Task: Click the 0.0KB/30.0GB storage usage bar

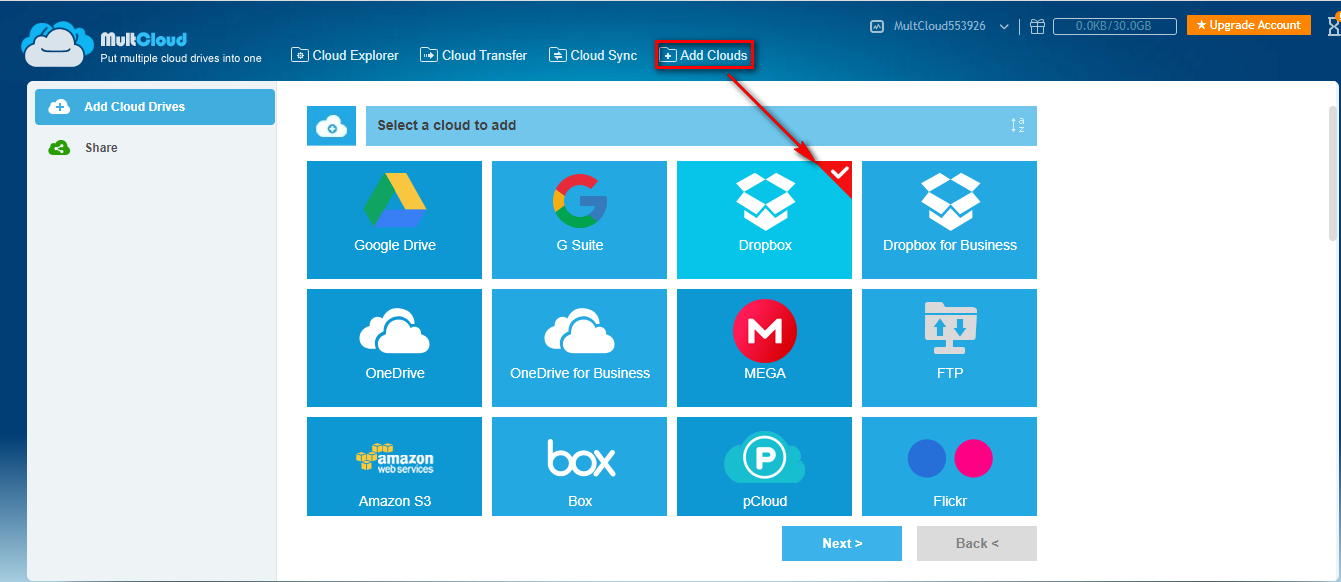Action: tap(1114, 26)
